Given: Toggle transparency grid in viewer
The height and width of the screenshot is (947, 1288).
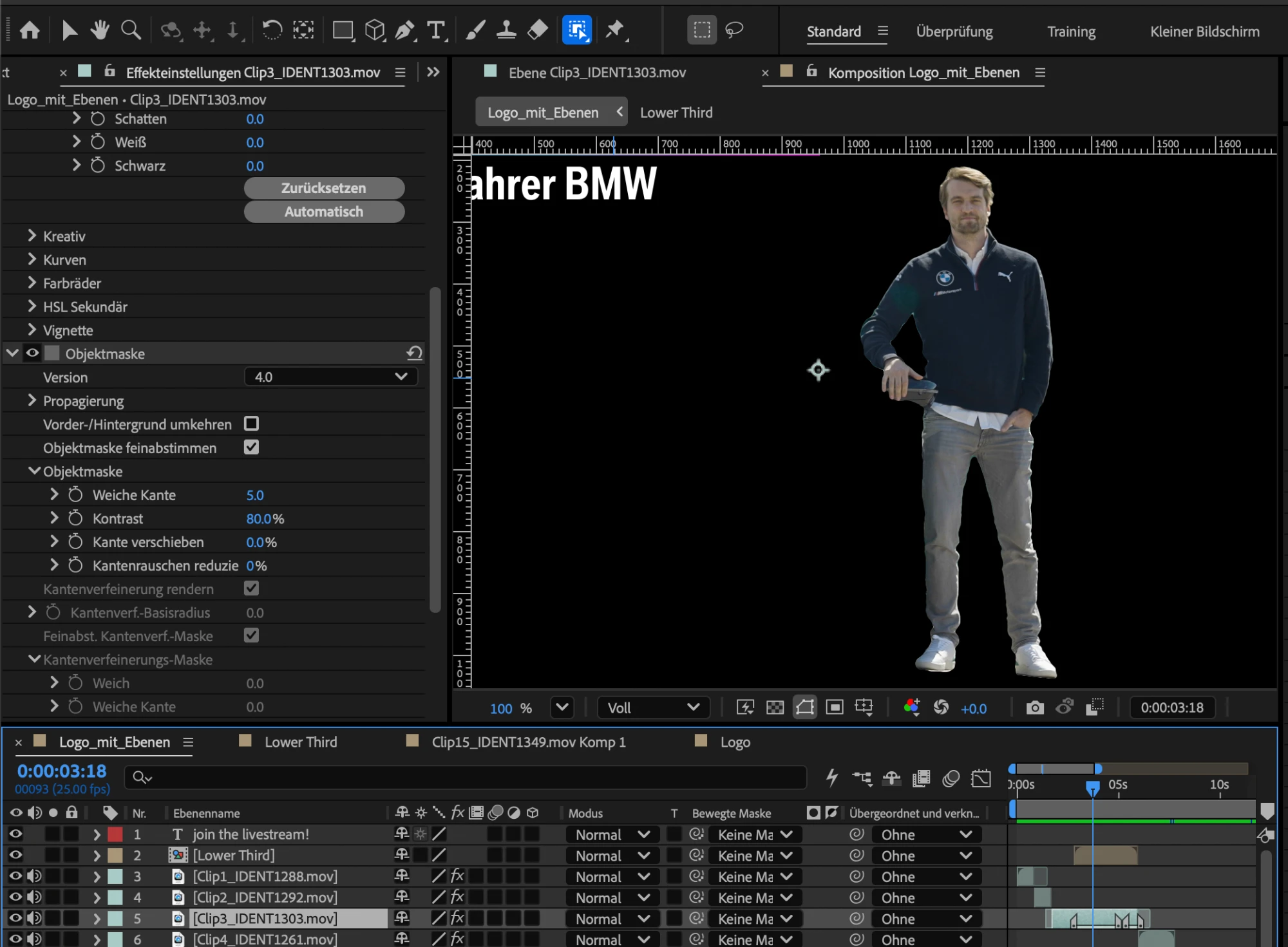Looking at the screenshot, I should pyautogui.click(x=775, y=708).
